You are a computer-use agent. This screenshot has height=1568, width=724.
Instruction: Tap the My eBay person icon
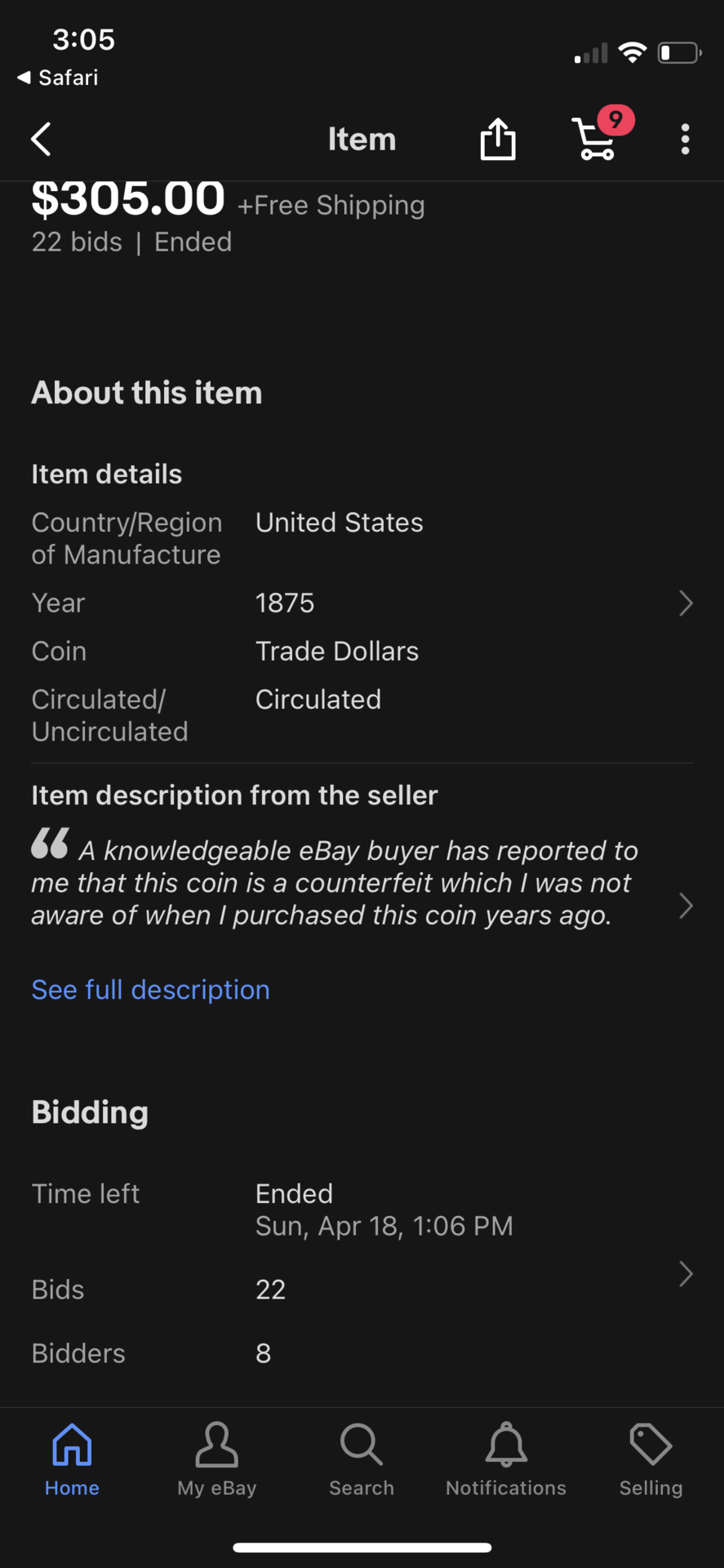coord(216,1445)
